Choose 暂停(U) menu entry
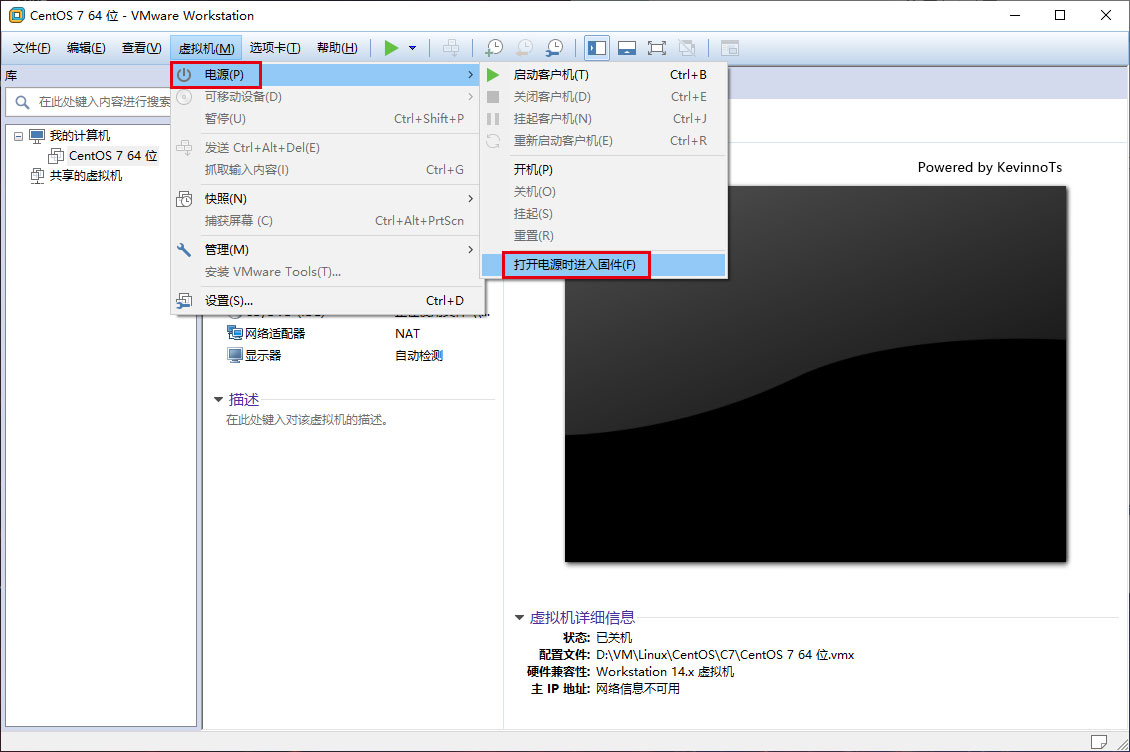The image size is (1130, 752). pyautogui.click(x=325, y=118)
